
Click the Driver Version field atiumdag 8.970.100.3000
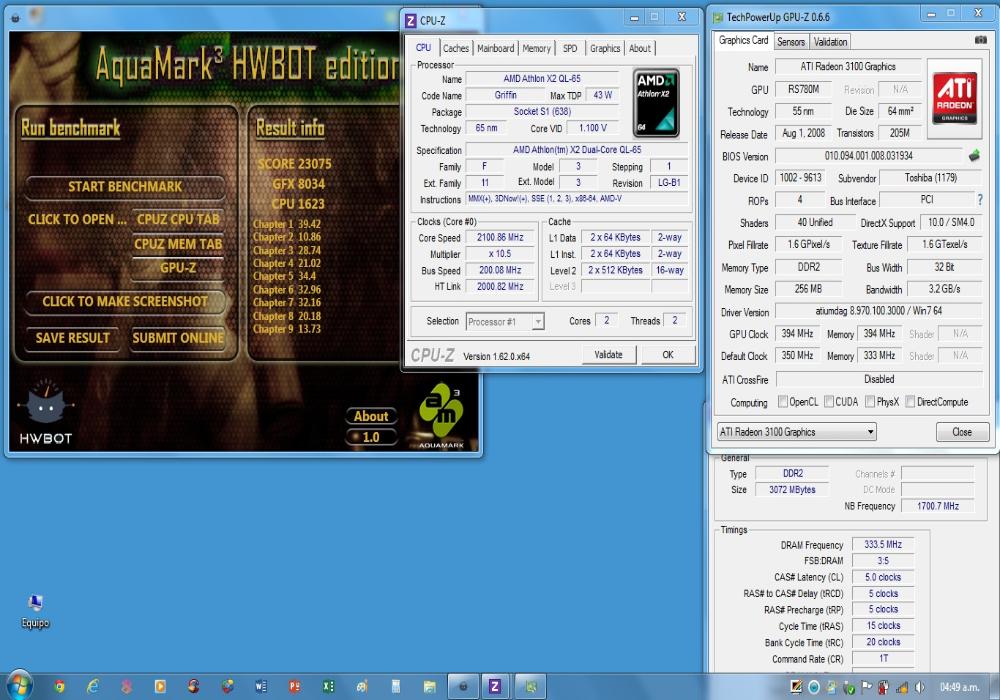click(878, 311)
